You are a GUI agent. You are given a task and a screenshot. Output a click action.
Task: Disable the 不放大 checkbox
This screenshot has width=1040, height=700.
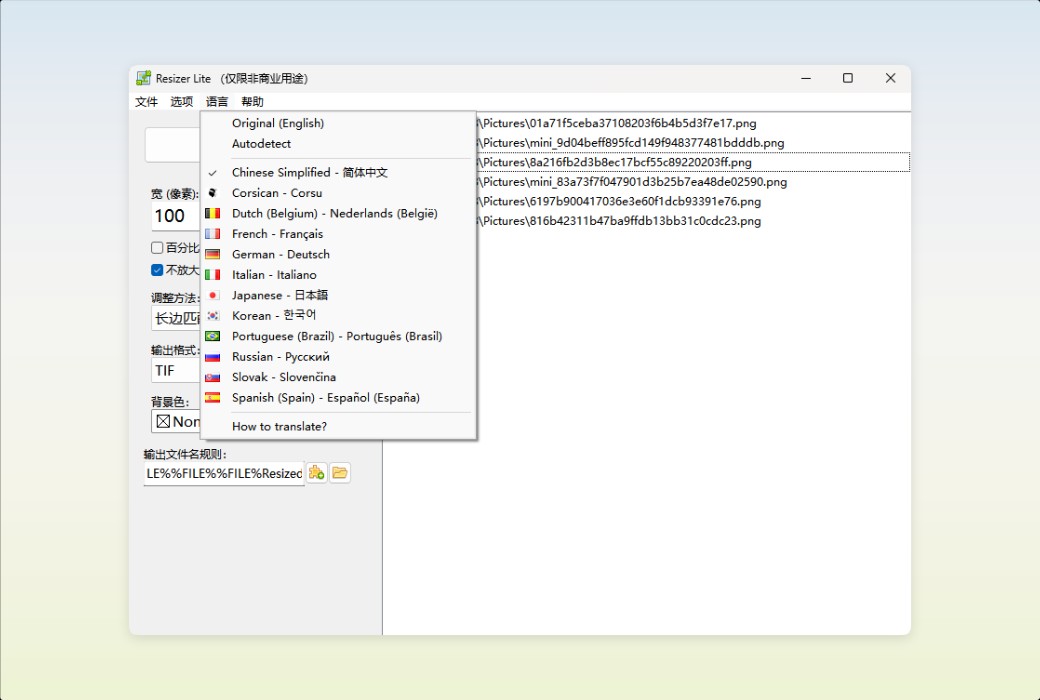point(157,269)
